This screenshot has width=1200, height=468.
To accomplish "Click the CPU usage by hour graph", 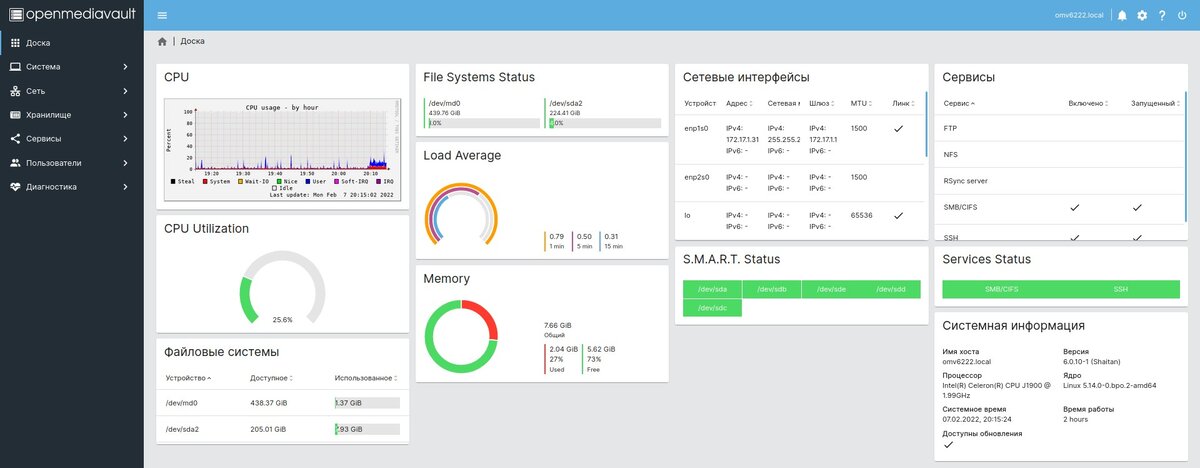I will click(283, 149).
